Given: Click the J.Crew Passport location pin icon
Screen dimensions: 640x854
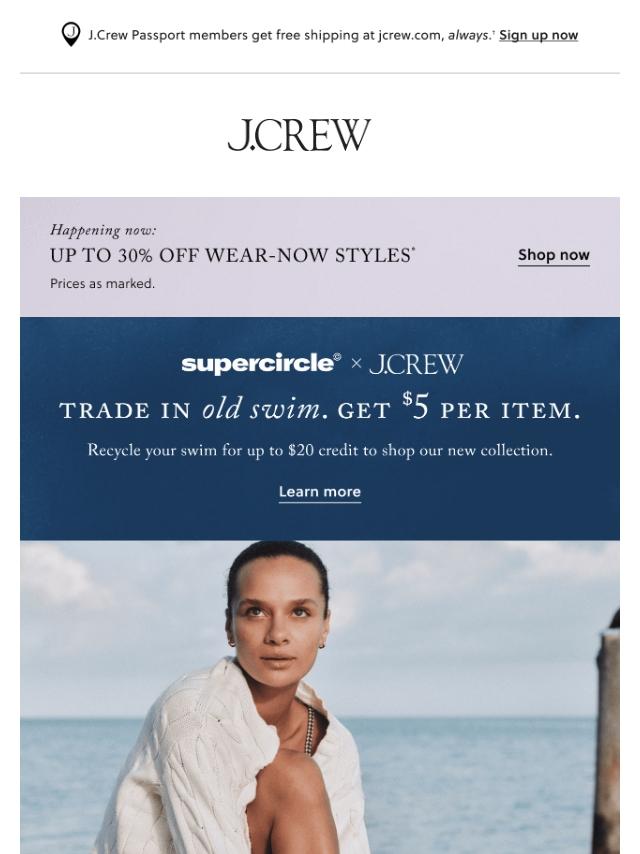Looking at the screenshot, I should [71, 34].
